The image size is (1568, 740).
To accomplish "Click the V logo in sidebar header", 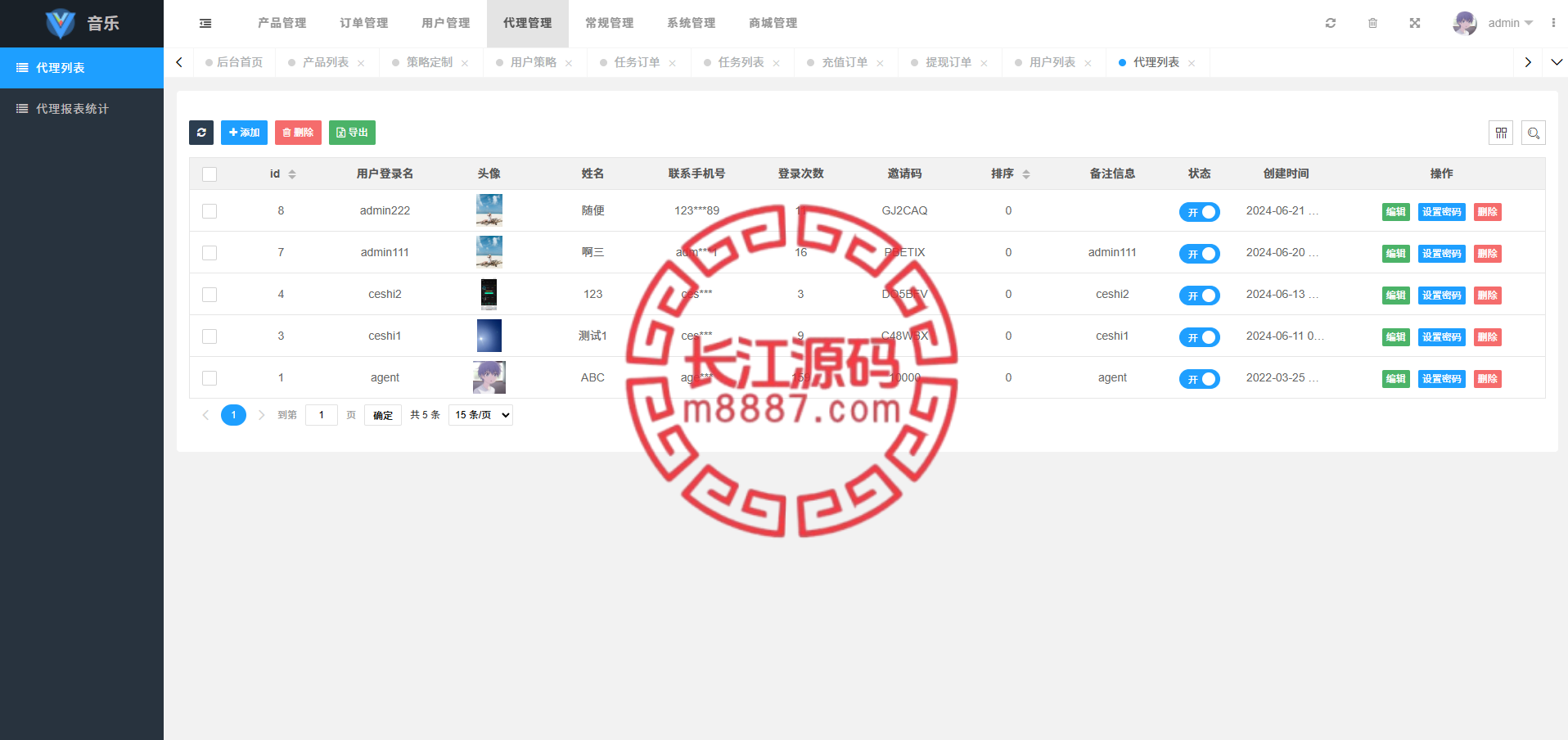I will 60,24.
